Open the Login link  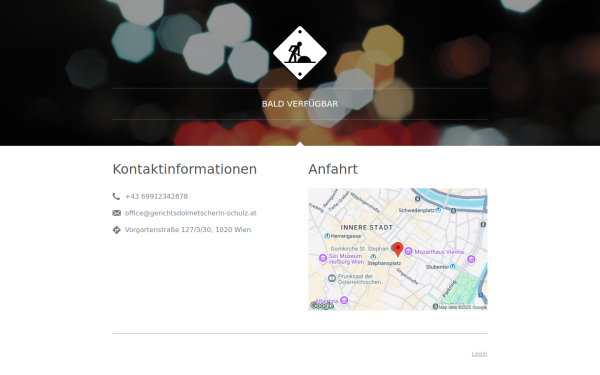[x=479, y=354]
